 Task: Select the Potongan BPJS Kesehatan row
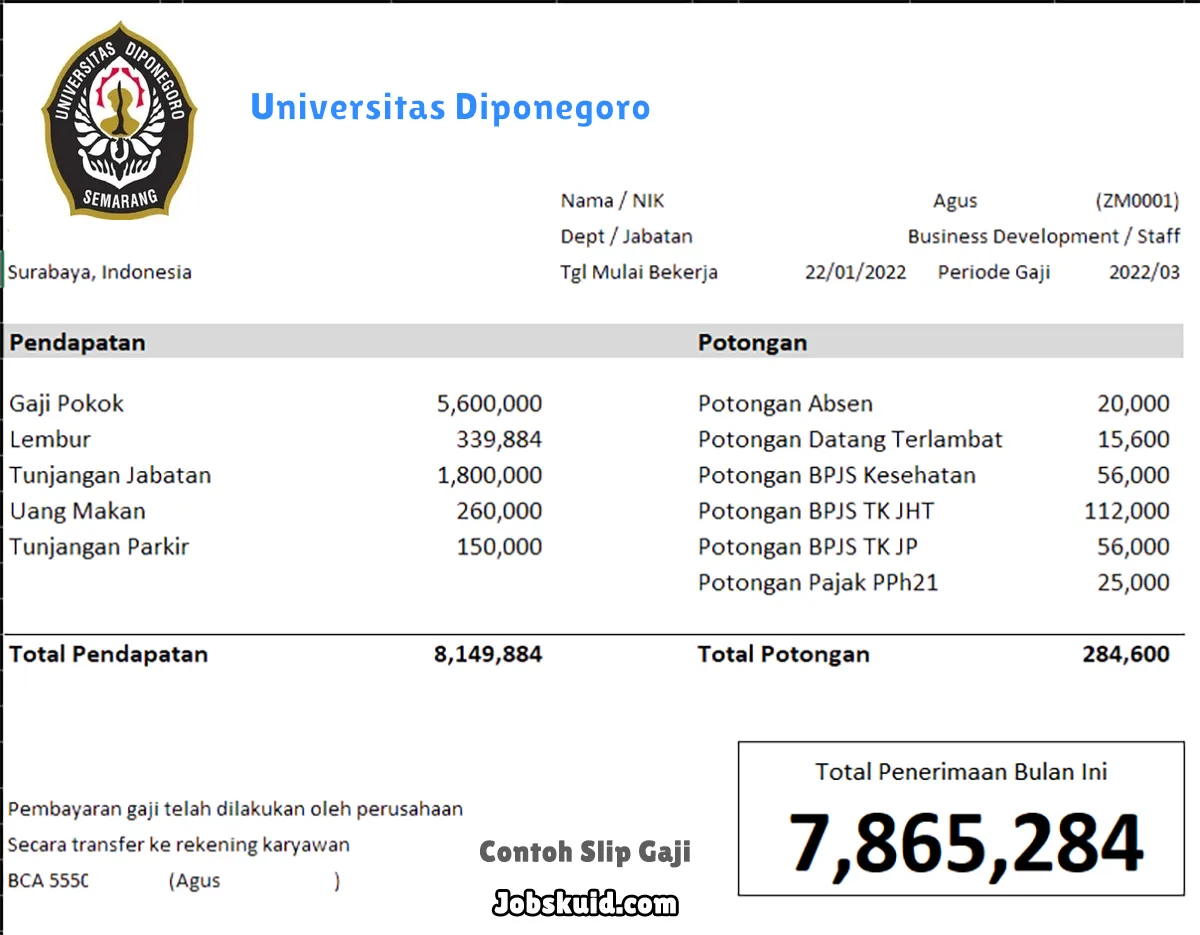836,475
